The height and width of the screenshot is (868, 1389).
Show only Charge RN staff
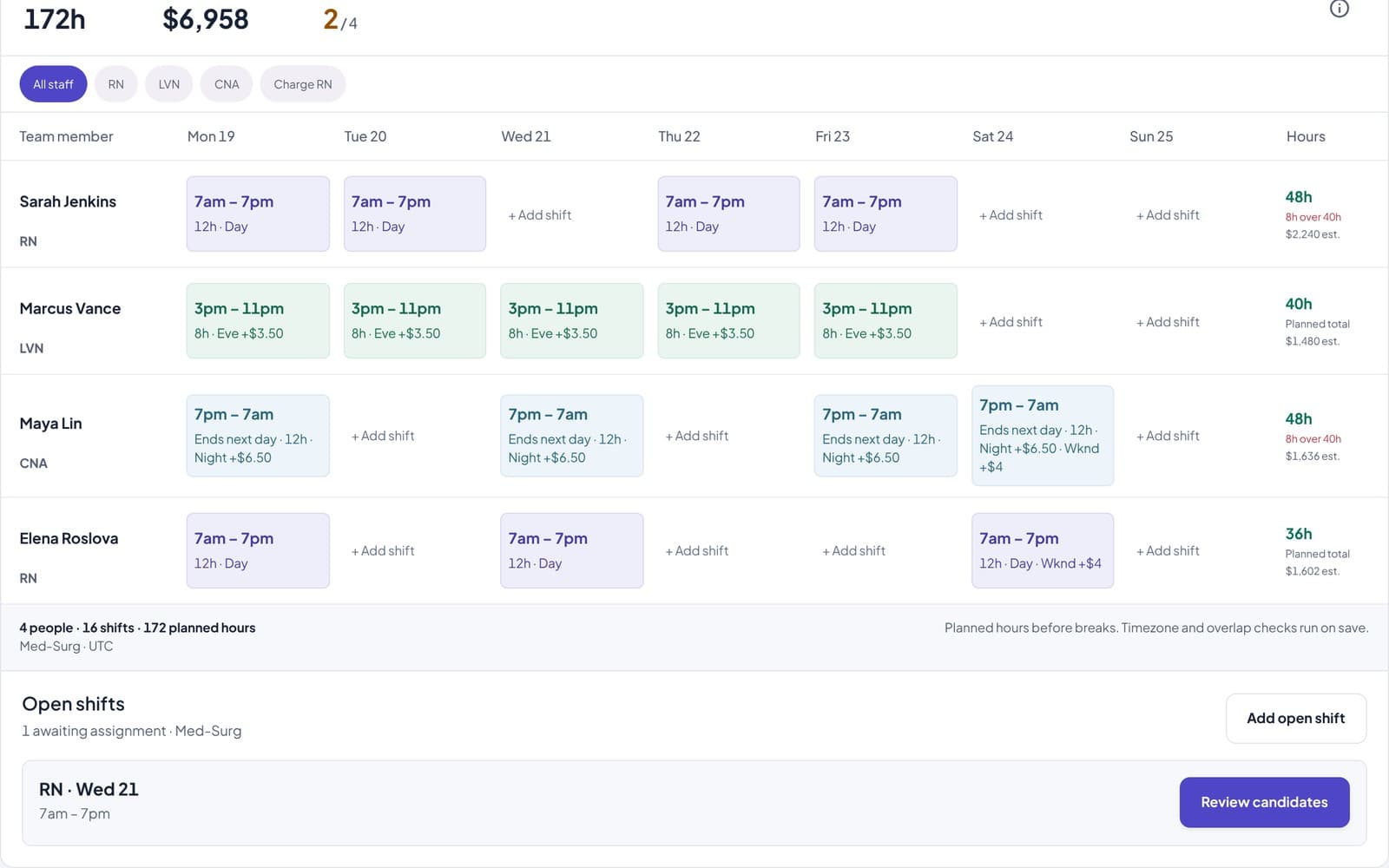pos(303,84)
